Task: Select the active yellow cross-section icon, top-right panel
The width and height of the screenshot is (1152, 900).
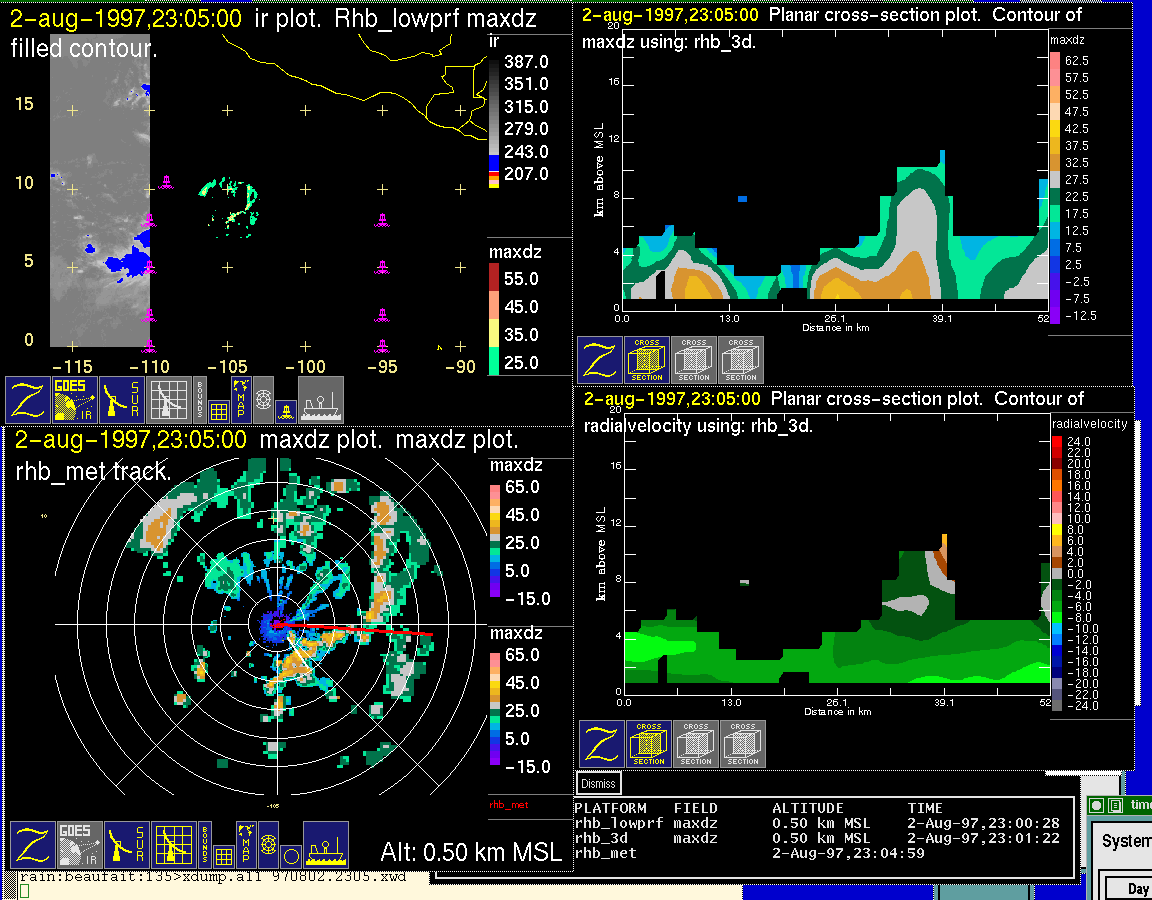Action: pos(647,360)
